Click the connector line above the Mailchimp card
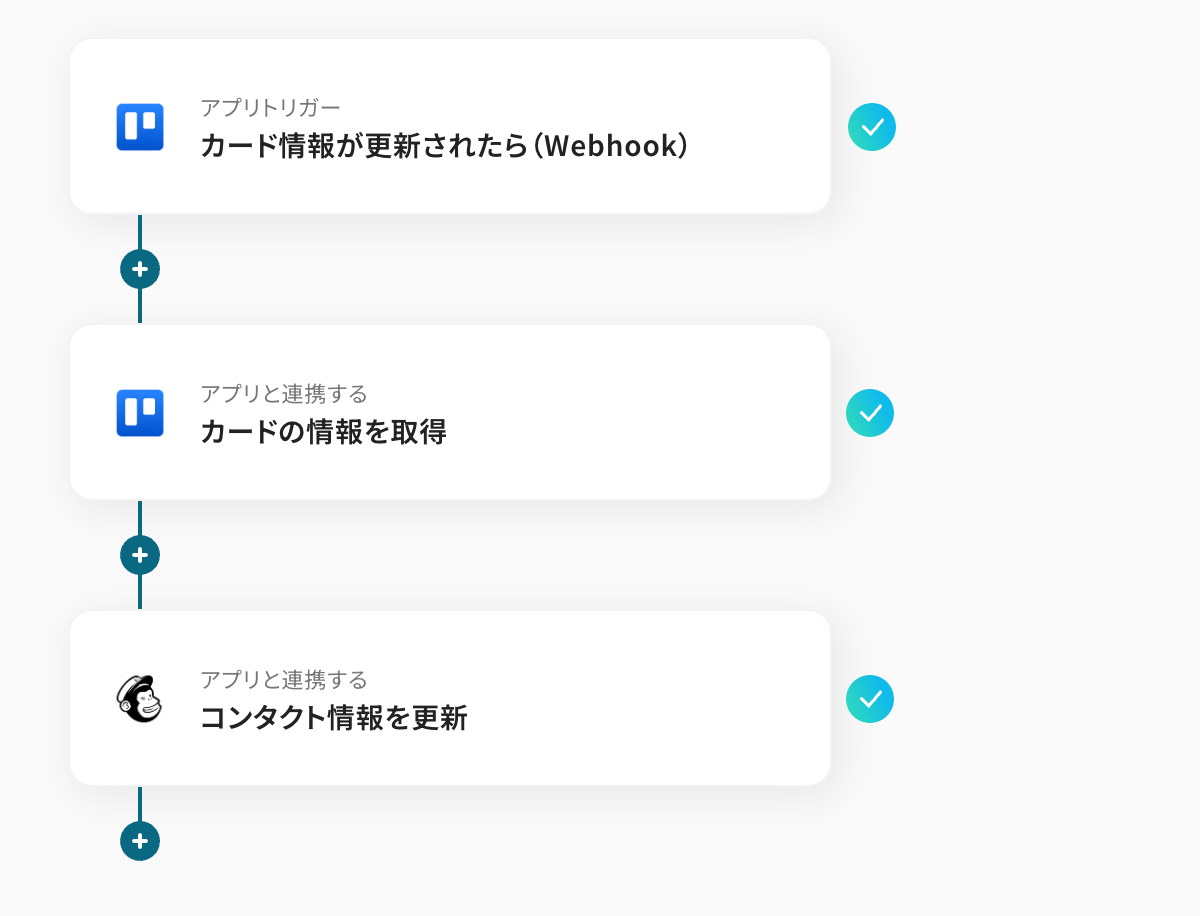 [x=140, y=593]
